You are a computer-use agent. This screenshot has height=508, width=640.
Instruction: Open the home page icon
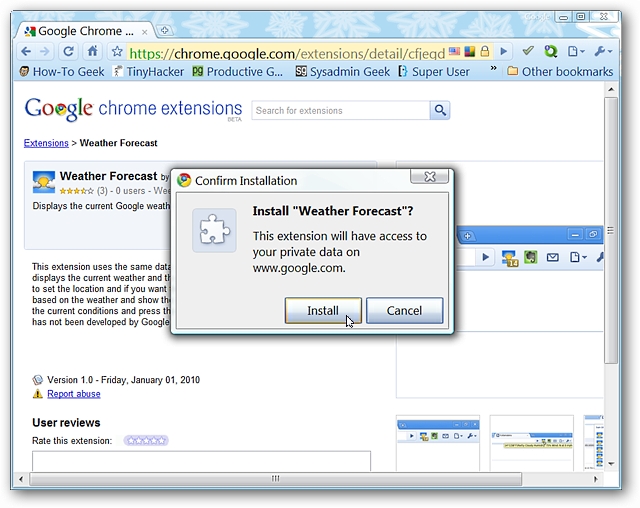[93, 51]
